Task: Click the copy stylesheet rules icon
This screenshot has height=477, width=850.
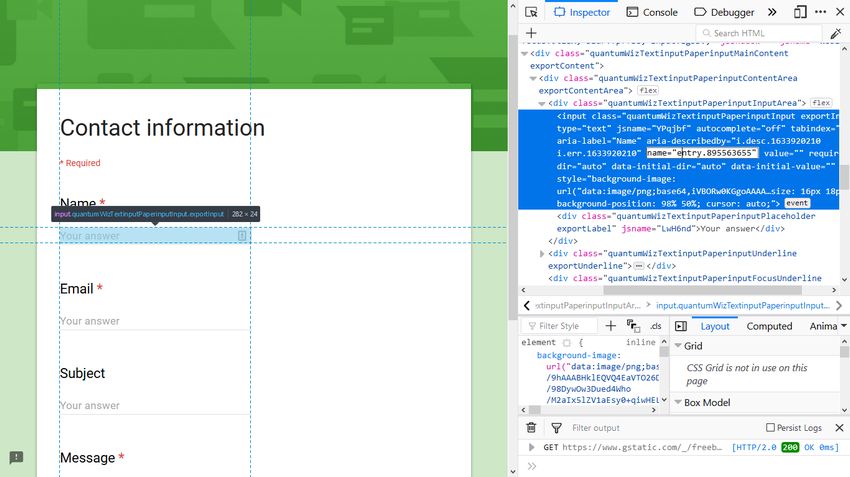Action: pos(633,326)
